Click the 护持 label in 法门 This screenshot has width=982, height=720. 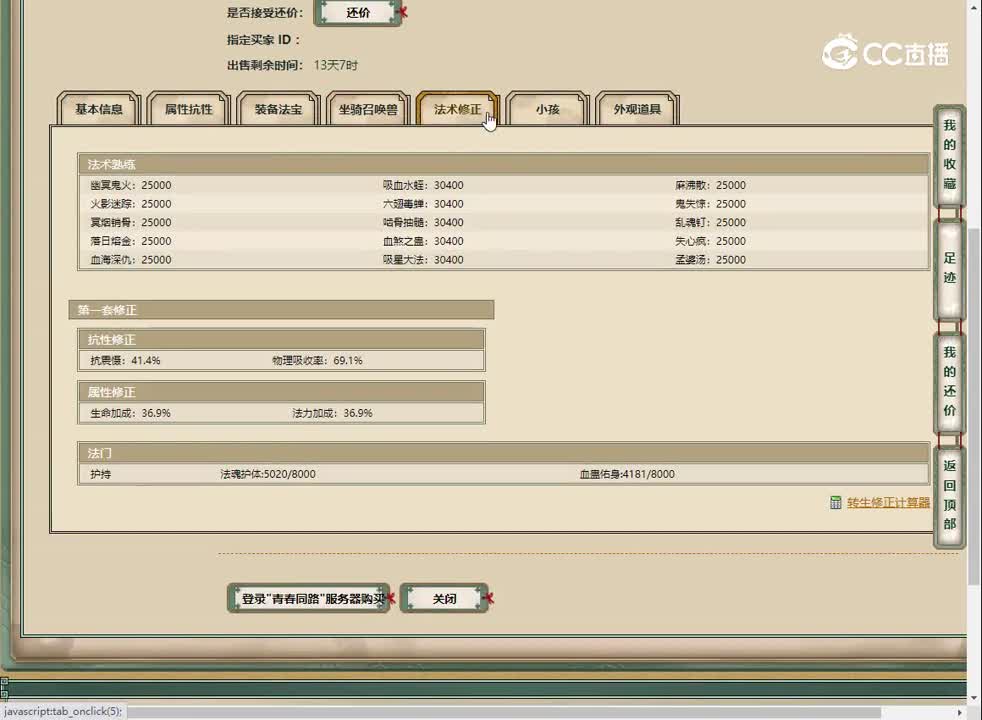pos(100,475)
